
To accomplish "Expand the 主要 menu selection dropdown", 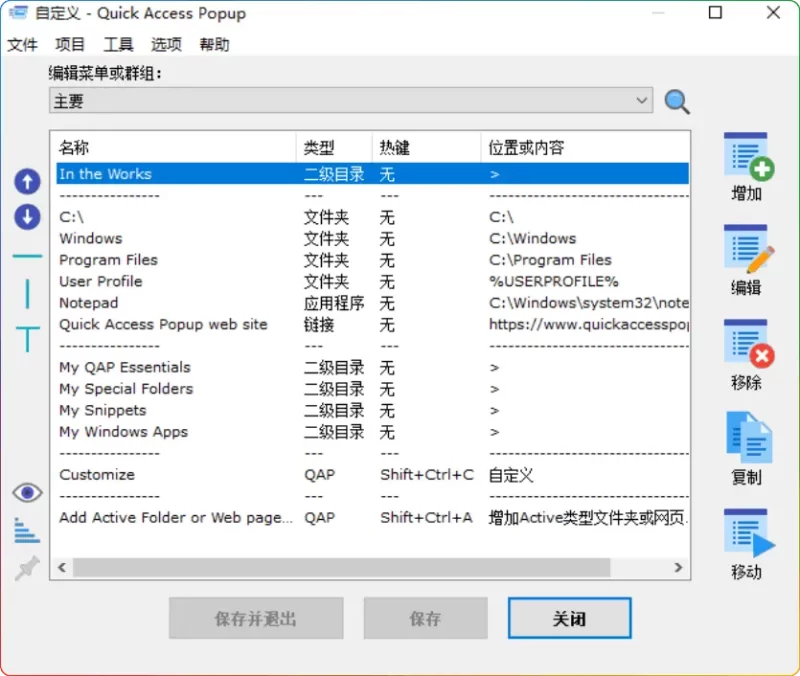I will point(351,101).
